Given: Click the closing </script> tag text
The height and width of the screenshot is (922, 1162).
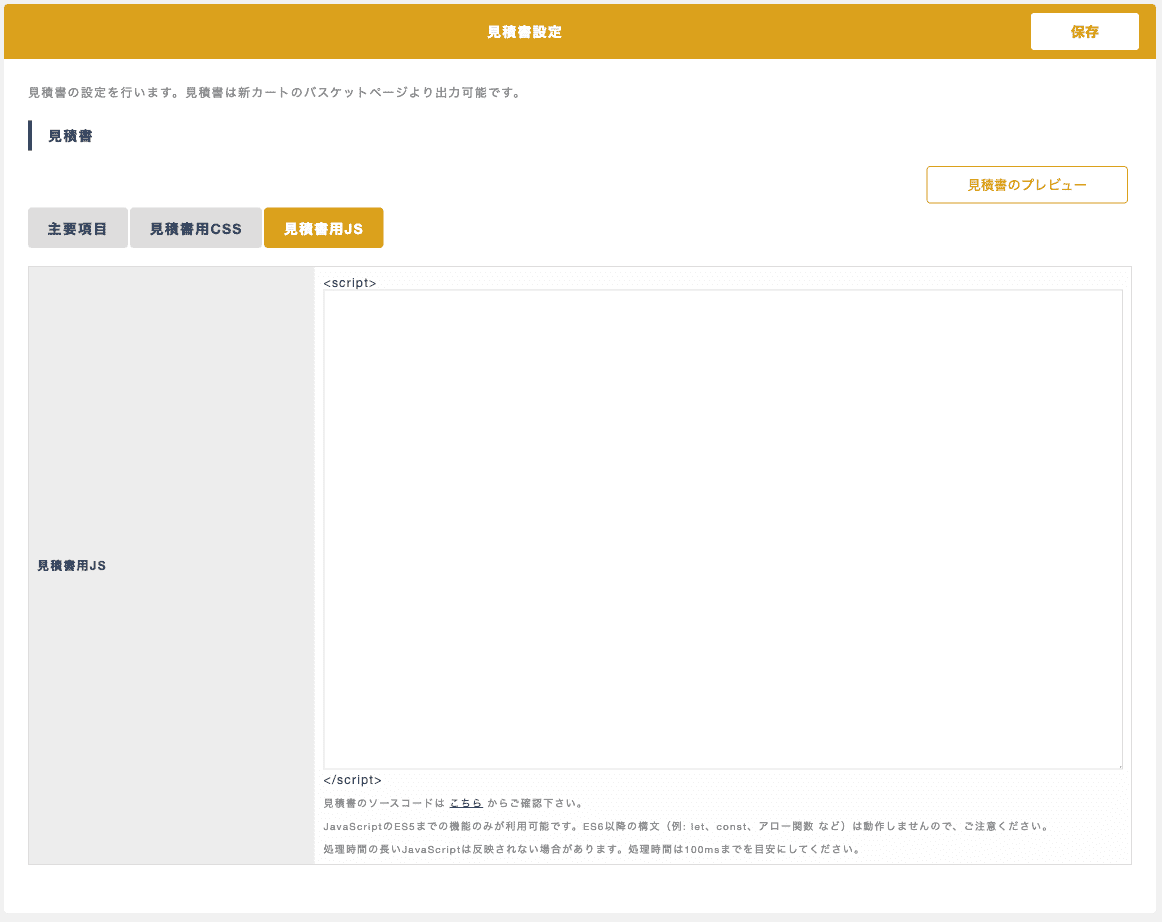Looking at the screenshot, I should 352,780.
